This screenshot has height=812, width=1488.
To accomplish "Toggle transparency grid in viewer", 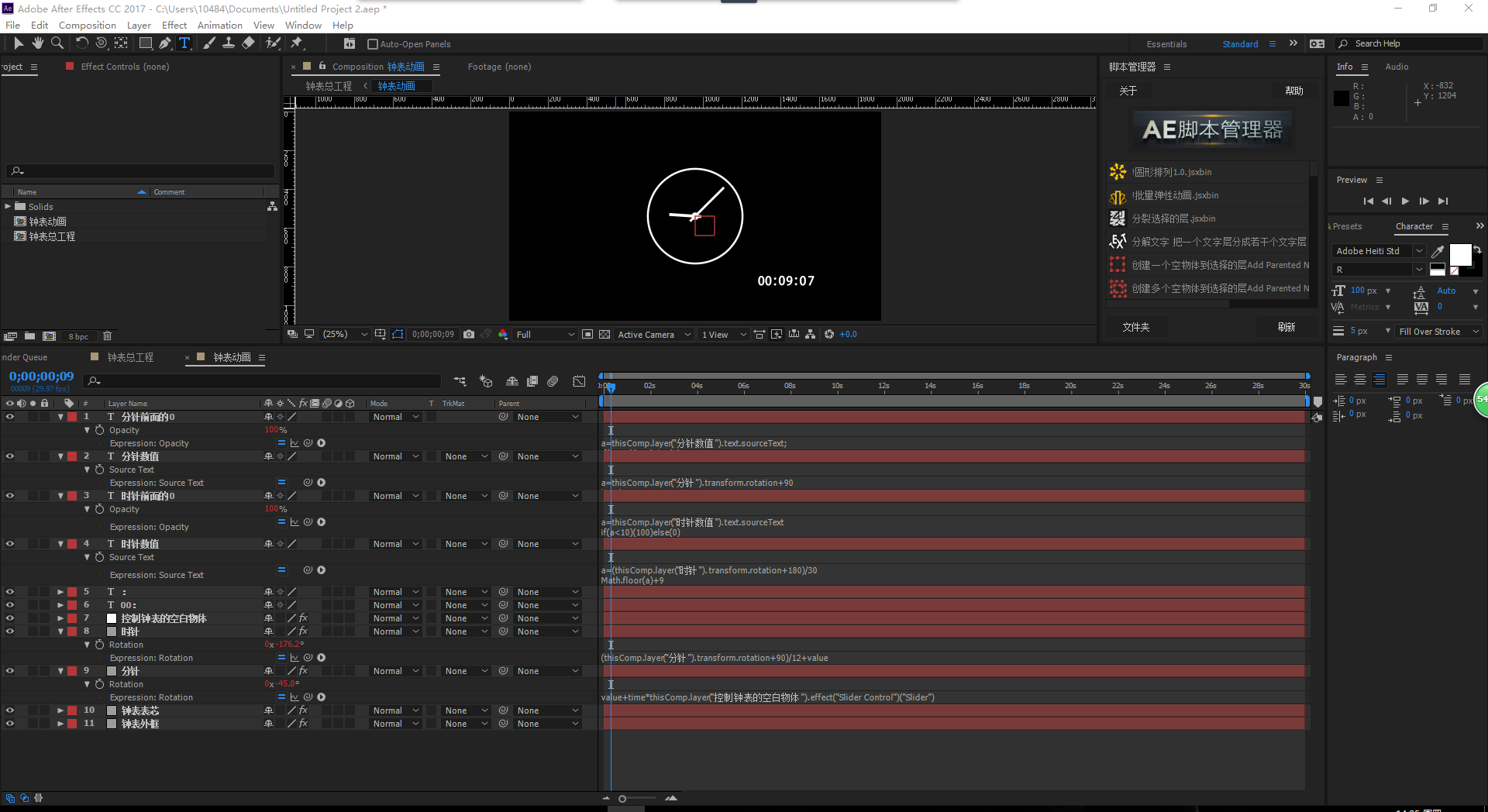I will pos(604,335).
